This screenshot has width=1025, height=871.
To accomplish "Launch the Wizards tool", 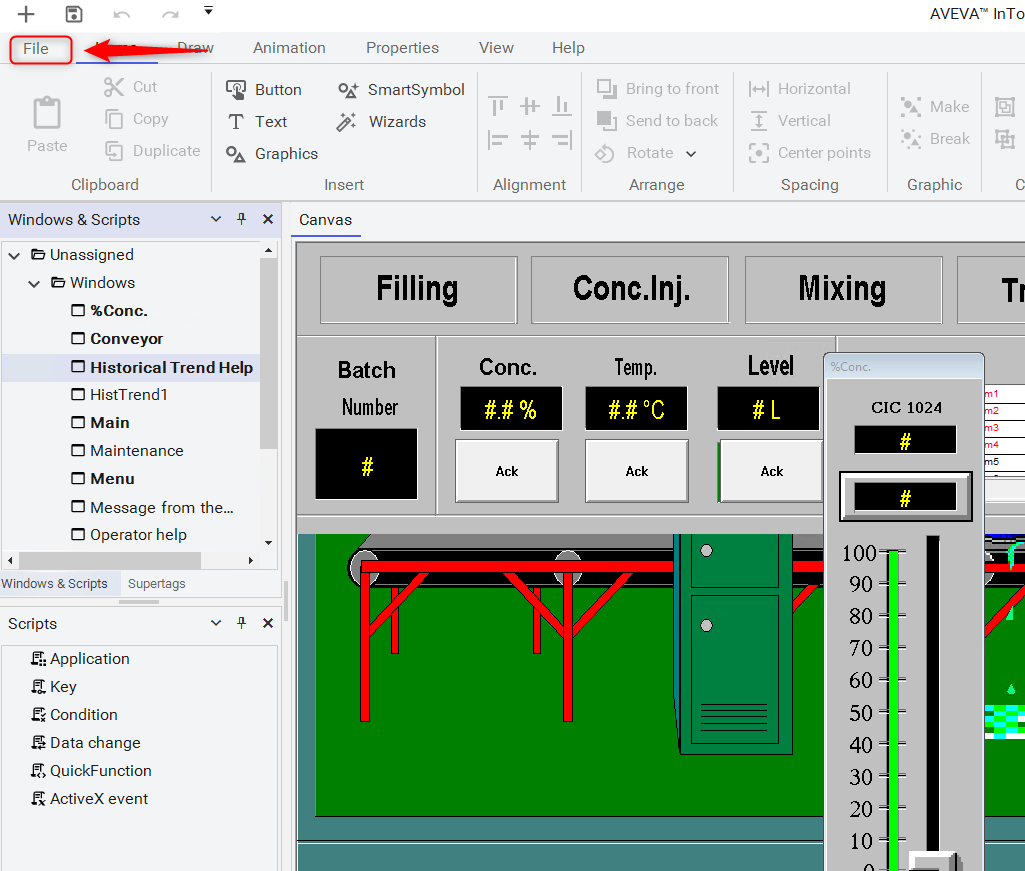I will tap(382, 122).
